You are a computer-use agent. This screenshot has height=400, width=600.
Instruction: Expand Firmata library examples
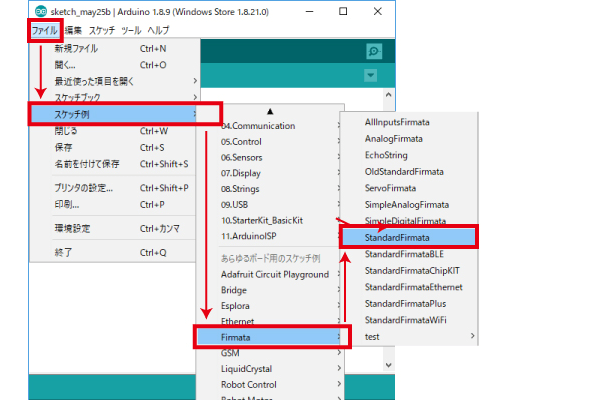[270, 337]
